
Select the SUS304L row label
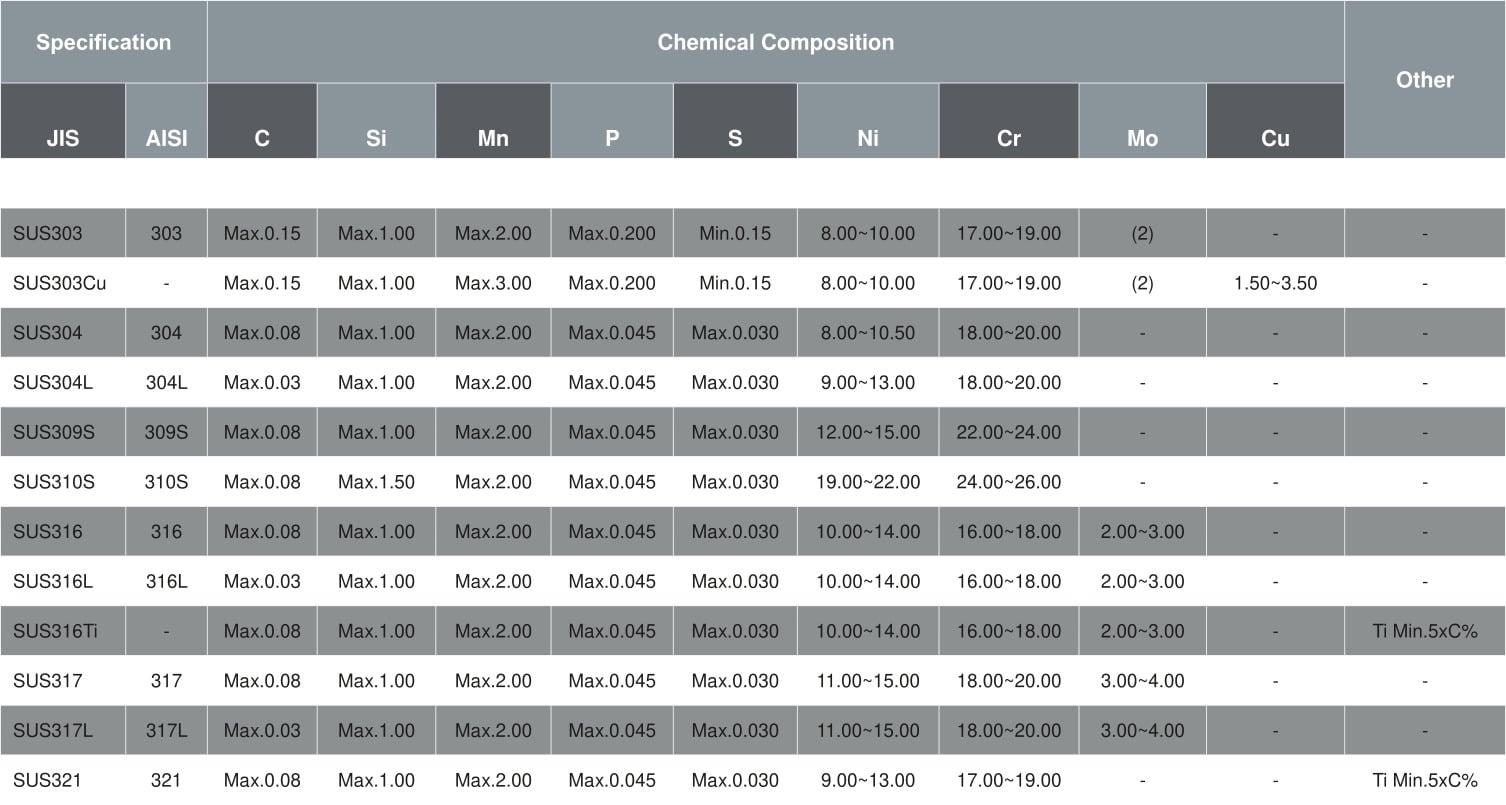53,383
